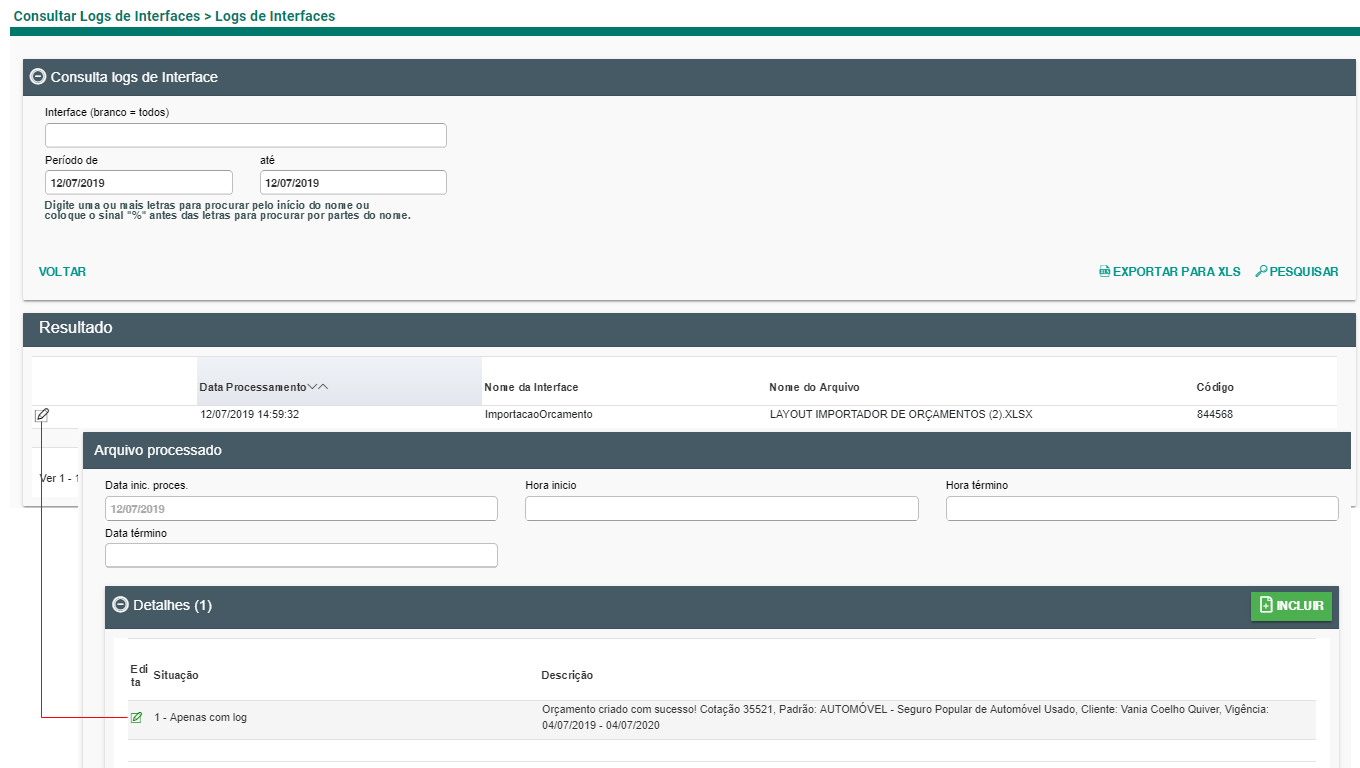
Task: Export results with EXPORTAR PARA XLS
Action: tap(1169, 272)
